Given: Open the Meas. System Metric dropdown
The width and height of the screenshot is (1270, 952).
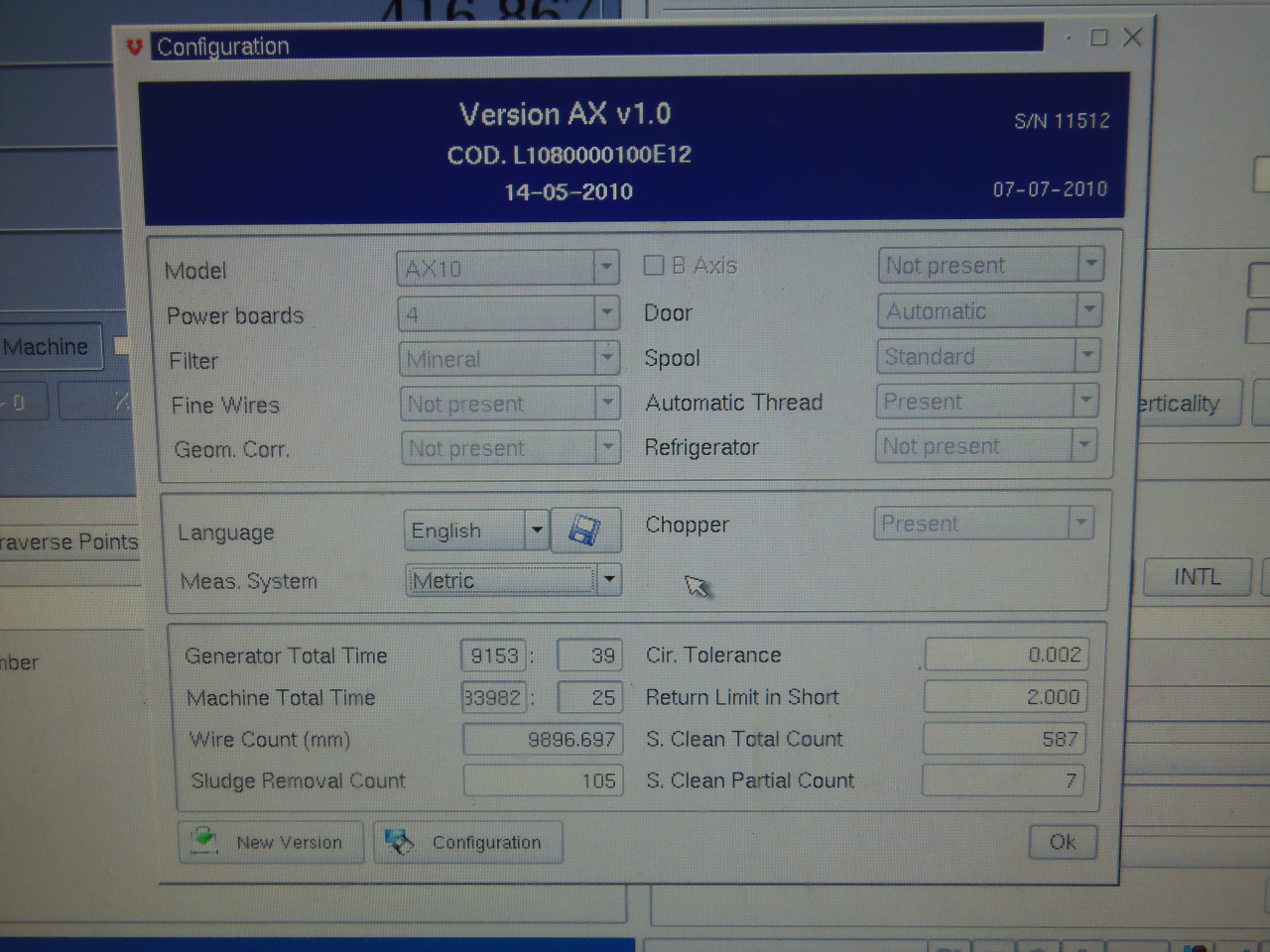Looking at the screenshot, I should pos(514,579).
